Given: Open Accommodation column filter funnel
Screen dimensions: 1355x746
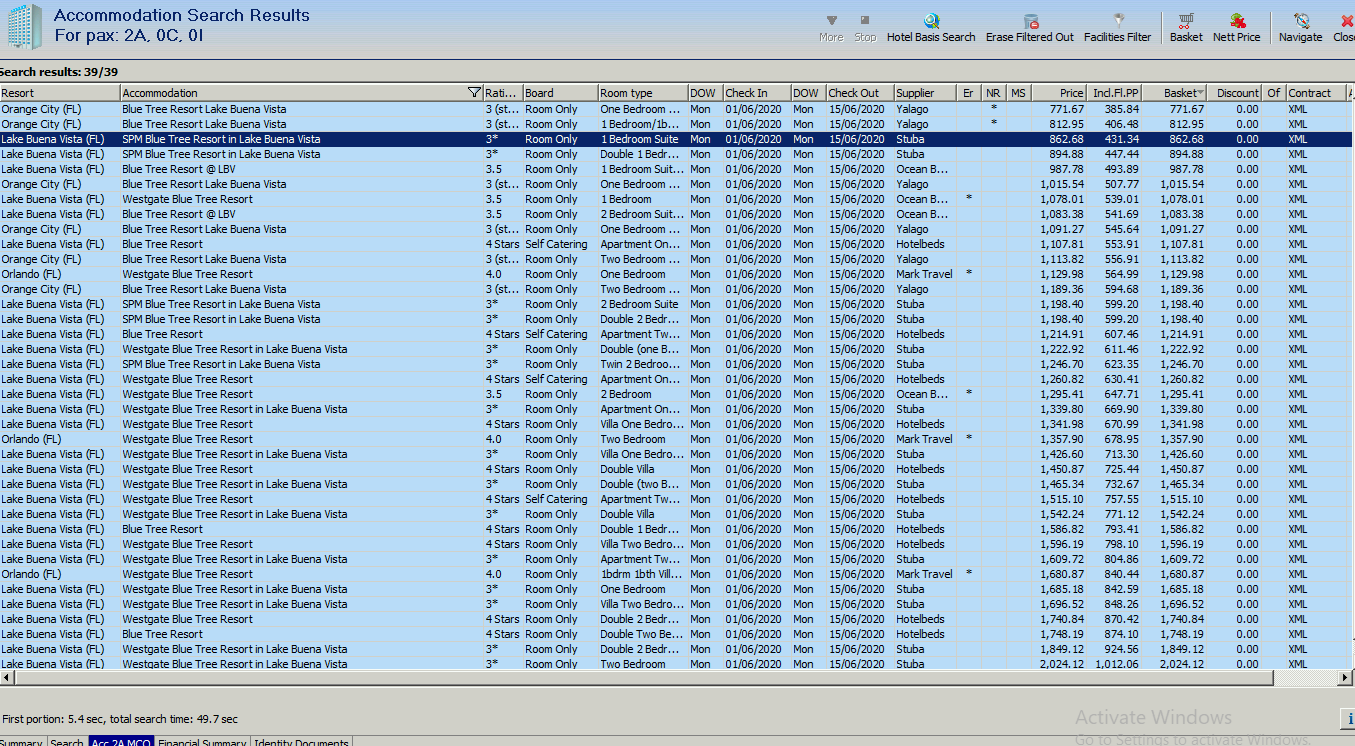Looking at the screenshot, I should point(474,93).
